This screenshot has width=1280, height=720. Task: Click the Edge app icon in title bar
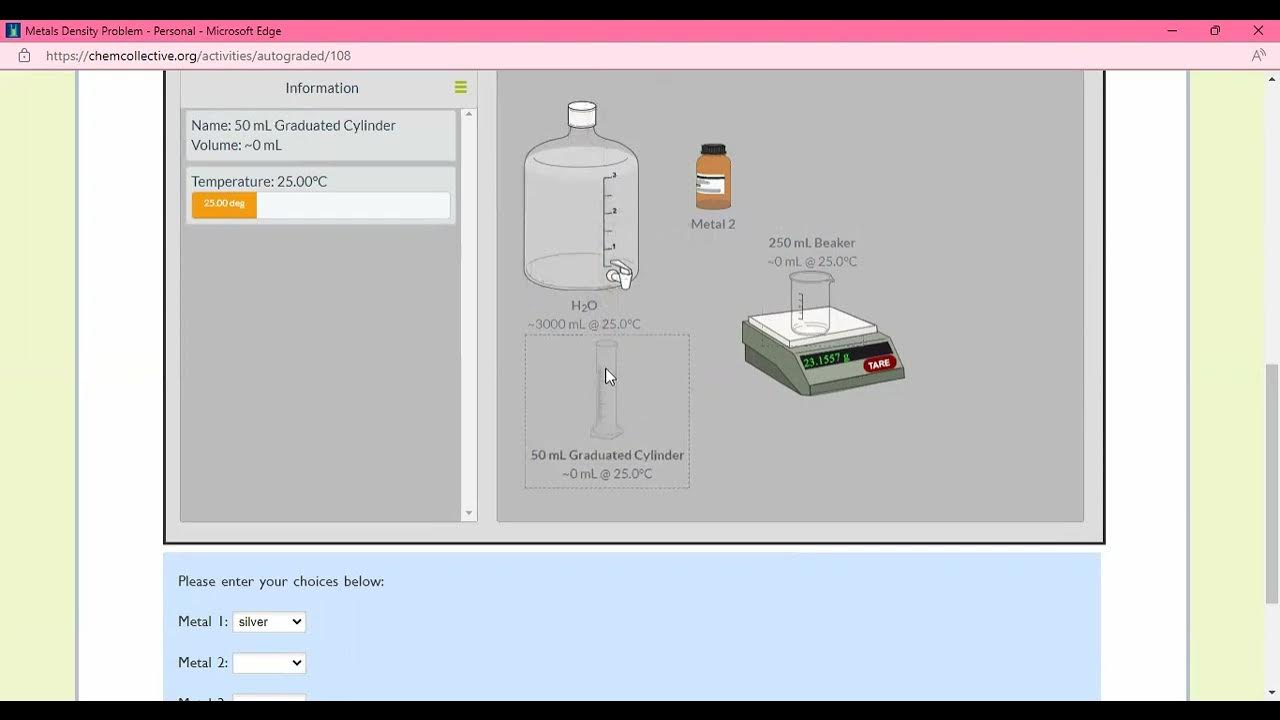pyautogui.click(x=13, y=31)
